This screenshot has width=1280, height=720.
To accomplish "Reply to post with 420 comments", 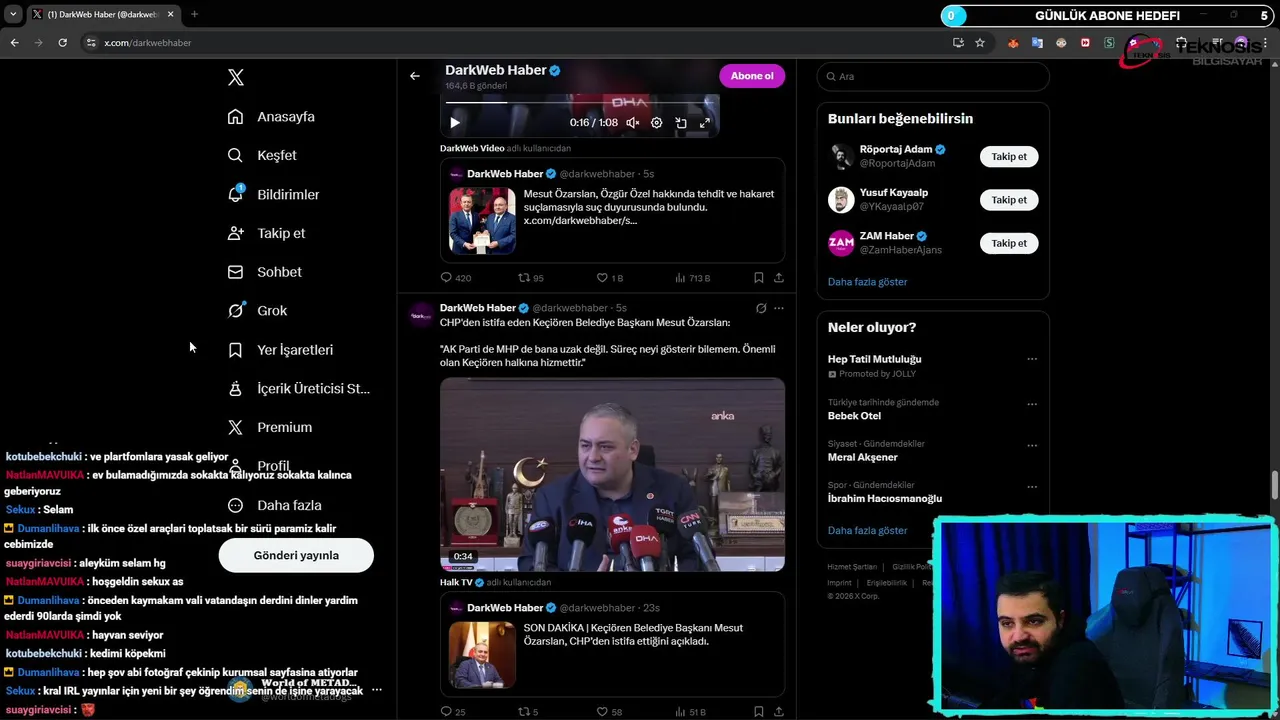I will pos(456,277).
